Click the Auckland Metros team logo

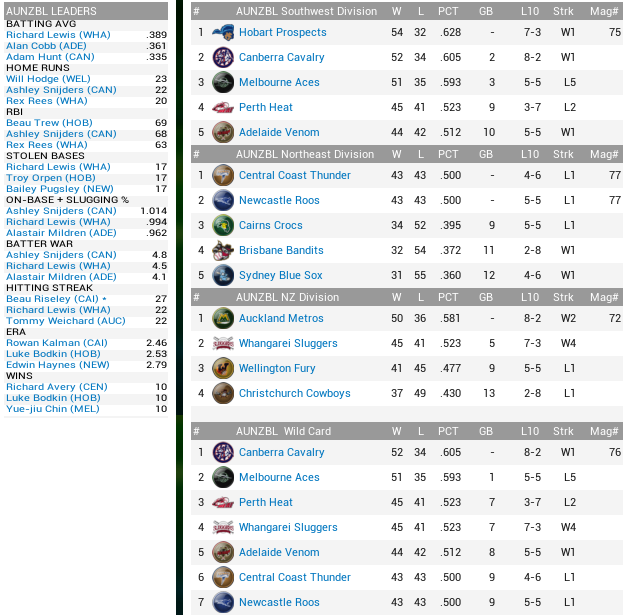[223, 318]
